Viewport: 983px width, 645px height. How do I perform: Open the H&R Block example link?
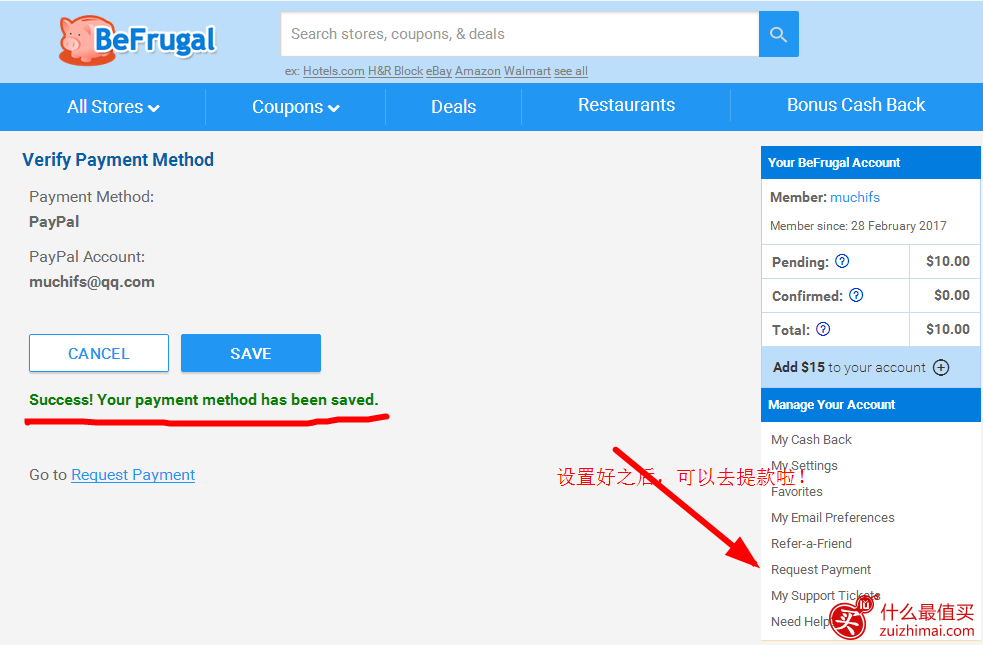coord(396,71)
